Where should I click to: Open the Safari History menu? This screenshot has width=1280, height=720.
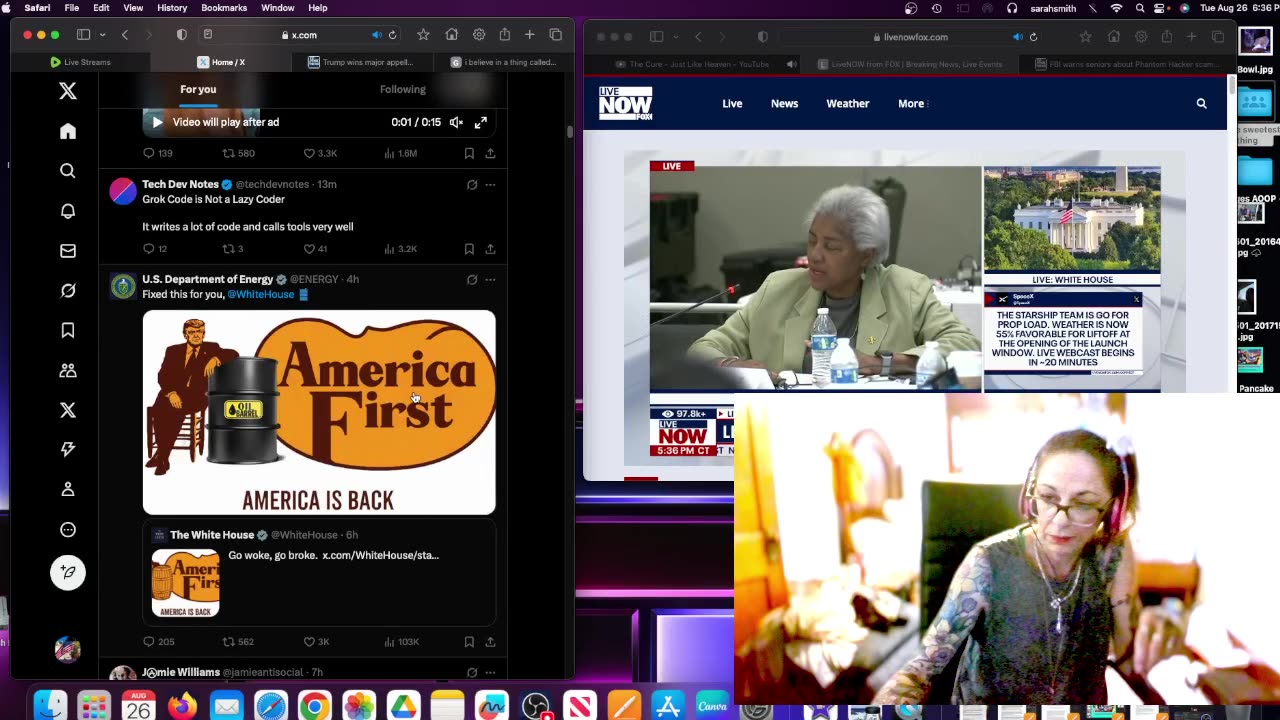click(x=172, y=8)
